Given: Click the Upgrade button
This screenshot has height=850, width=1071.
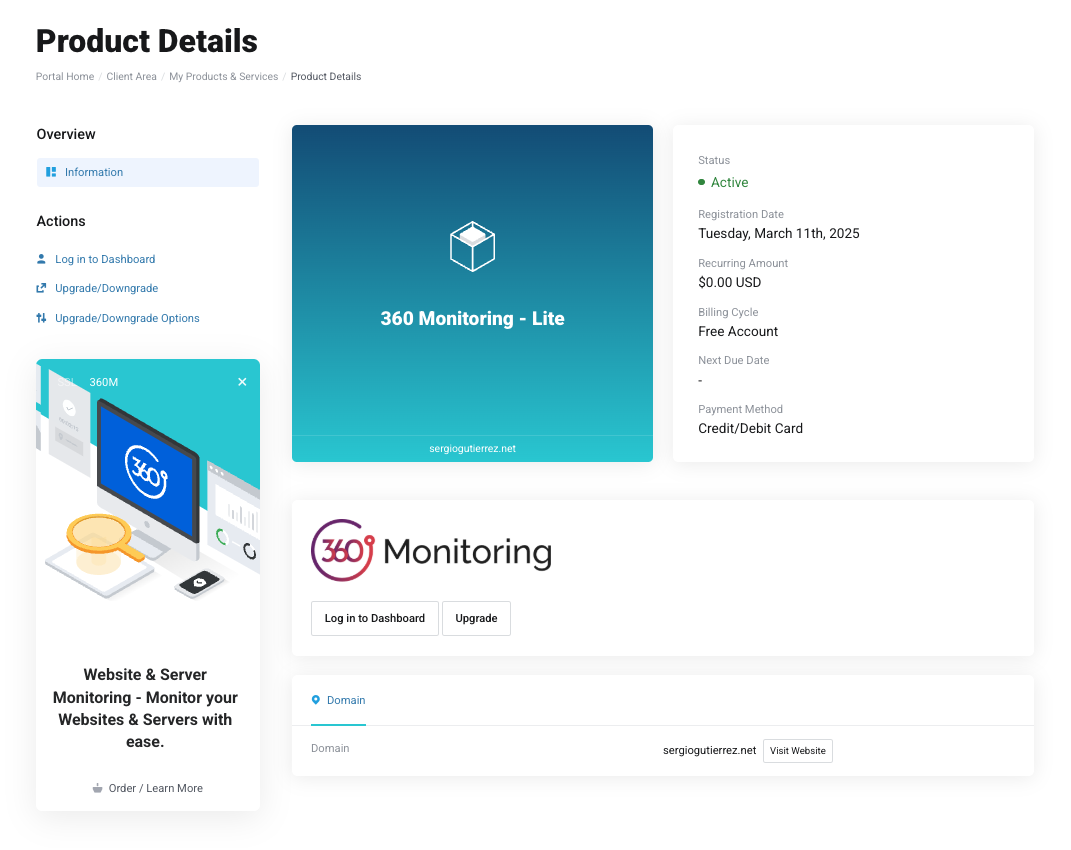Looking at the screenshot, I should click(476, 618).
